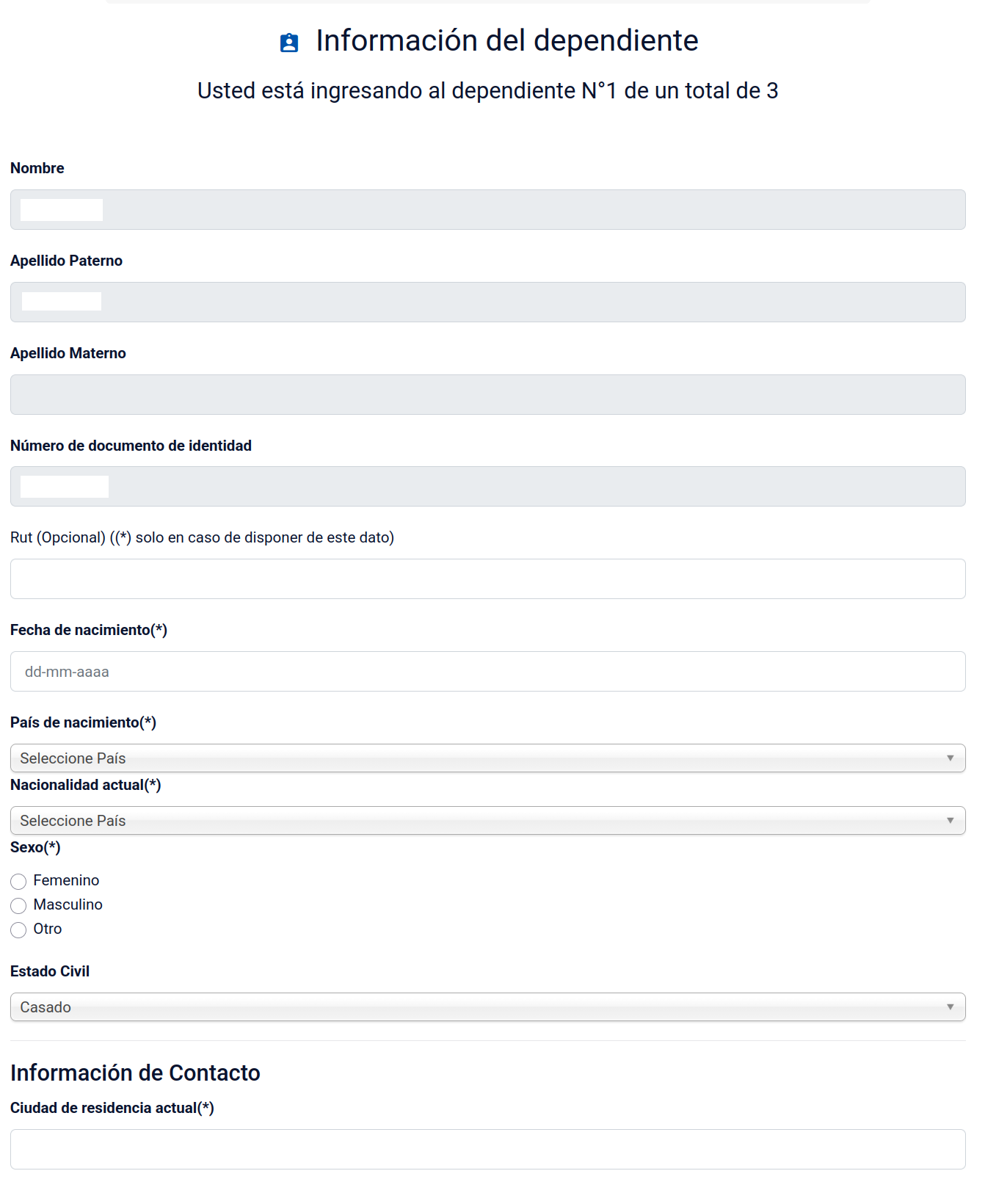985x1204 pixels.
Task: Open the Estado Civil dropdown
Action: click(487, 1007)
